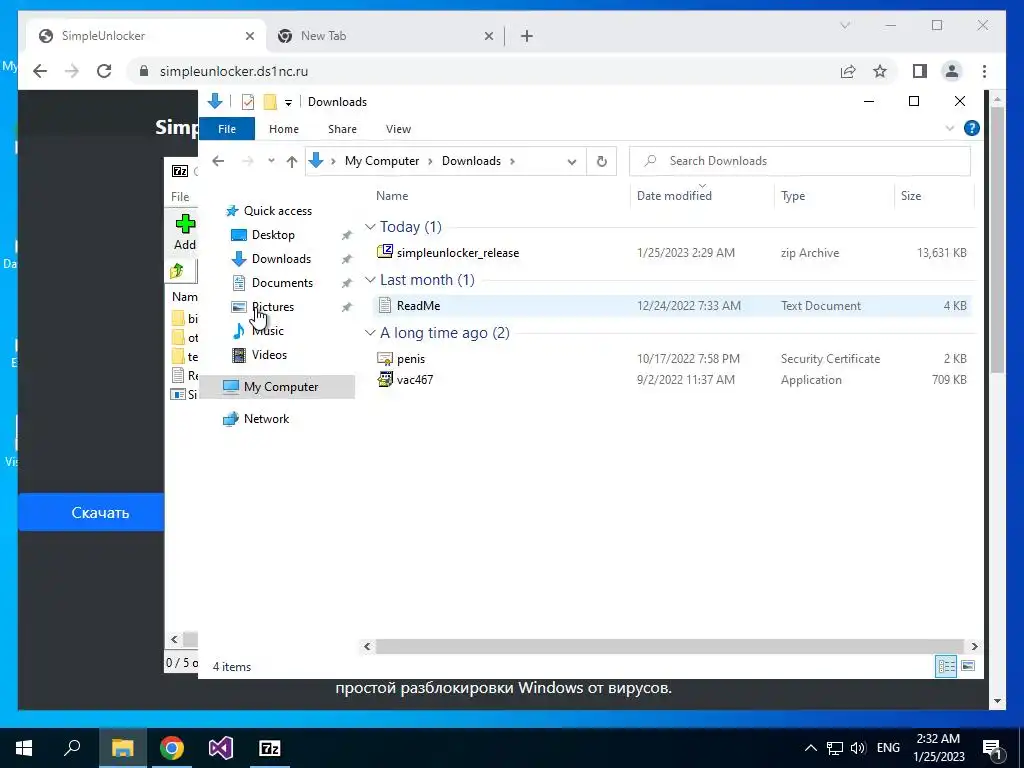Collapse the Last month group
This screenshot has width=1024, height=768.
[370, 280]
